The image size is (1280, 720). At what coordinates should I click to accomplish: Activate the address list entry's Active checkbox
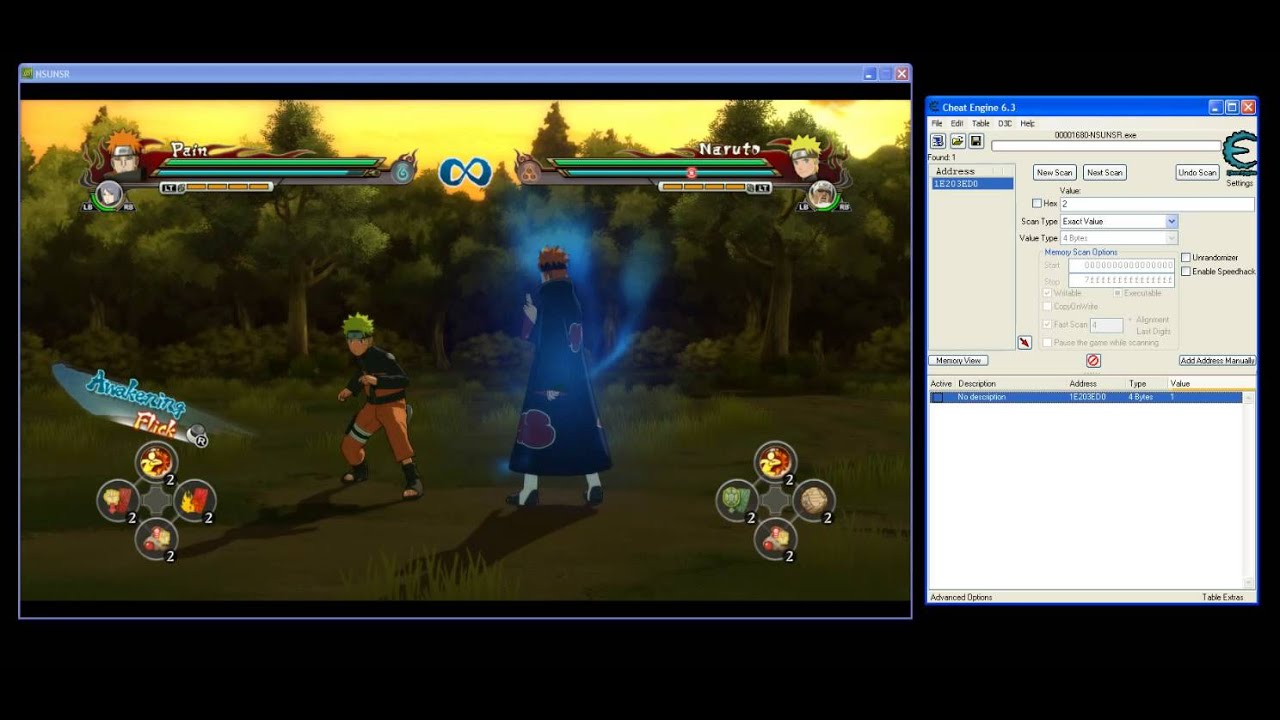point(937,397)
